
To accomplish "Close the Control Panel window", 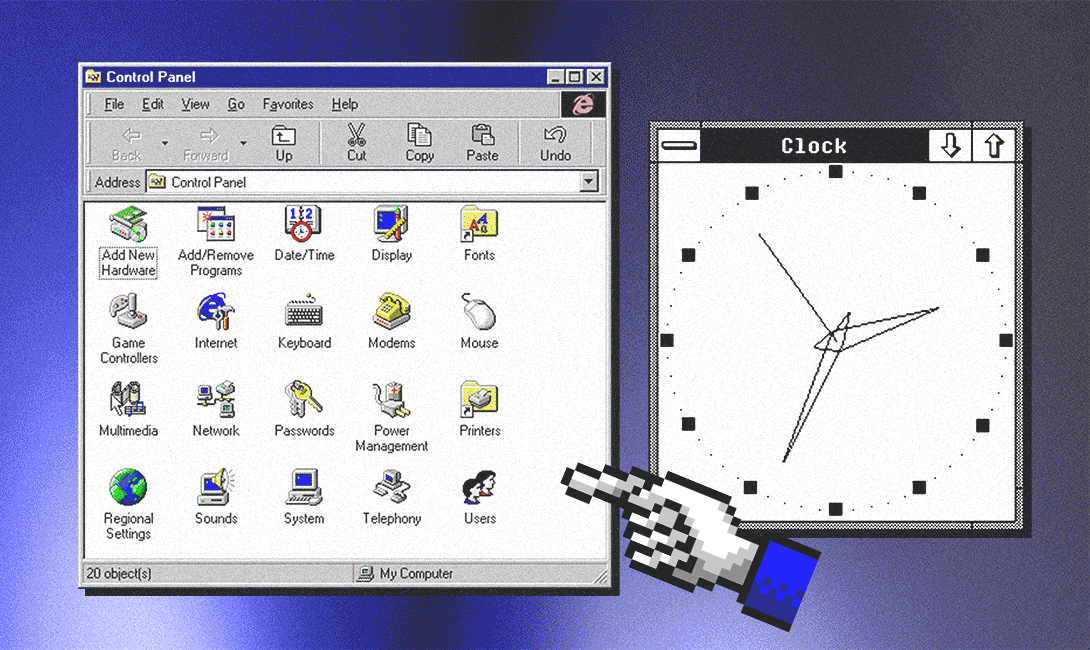I will point(596,76).
